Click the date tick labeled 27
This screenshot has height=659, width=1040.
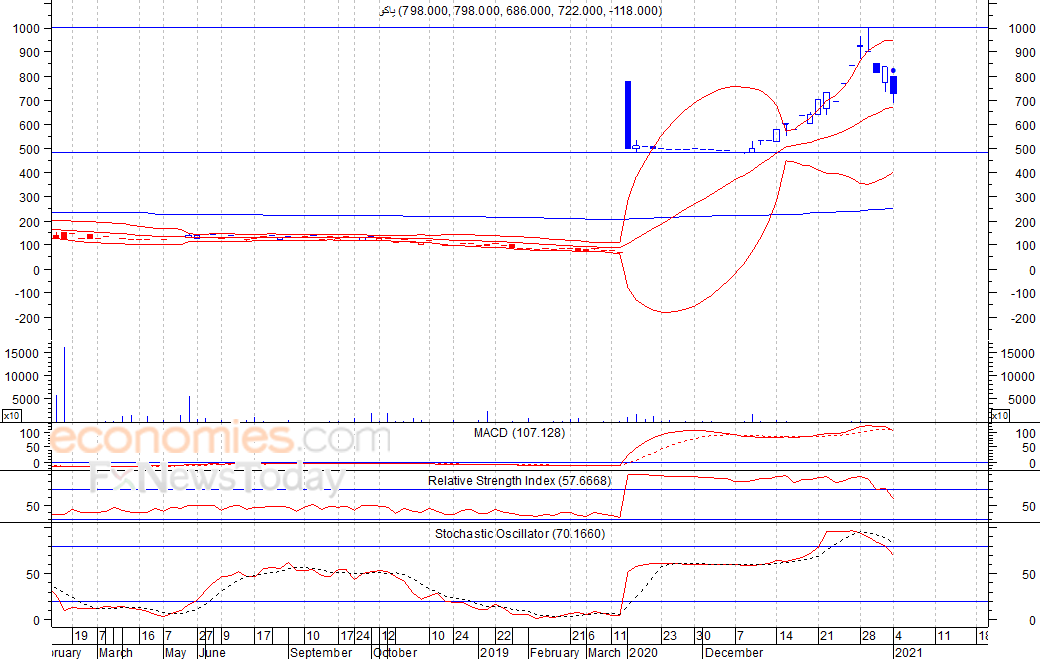tap(206, 636)
